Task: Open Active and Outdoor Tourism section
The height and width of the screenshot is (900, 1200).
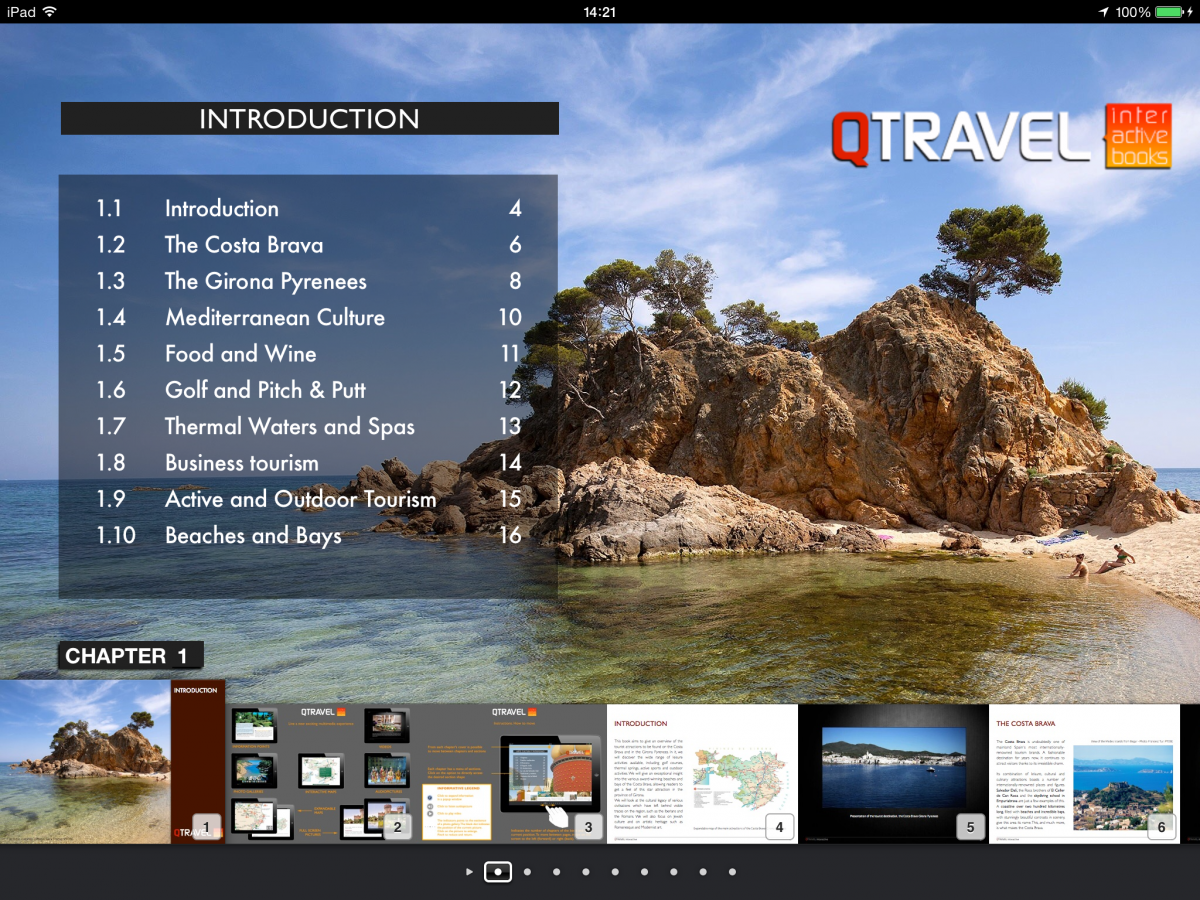Action: pos(309,499)
